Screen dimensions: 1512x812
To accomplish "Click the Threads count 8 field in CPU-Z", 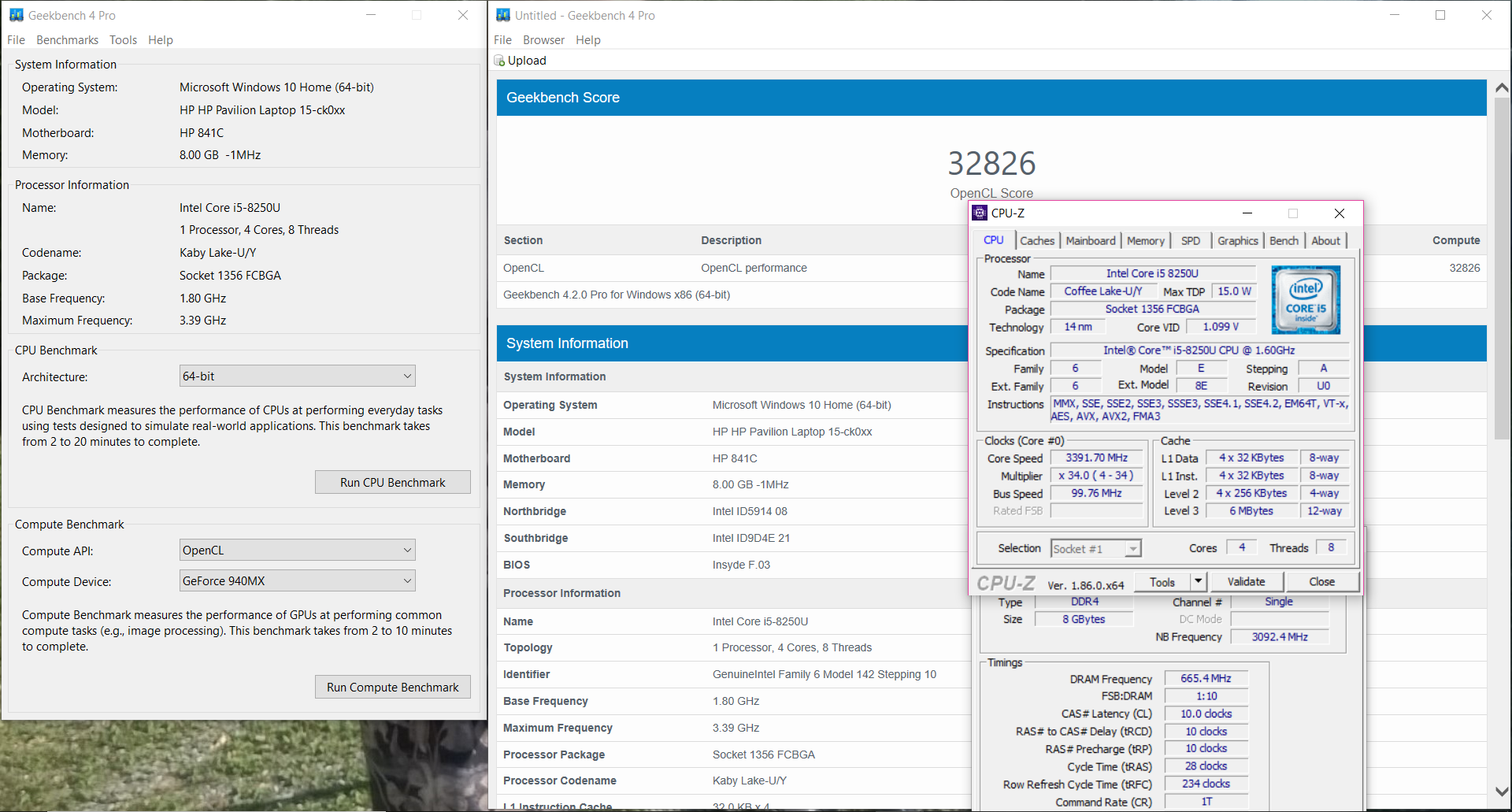I will coord(1331,547).
